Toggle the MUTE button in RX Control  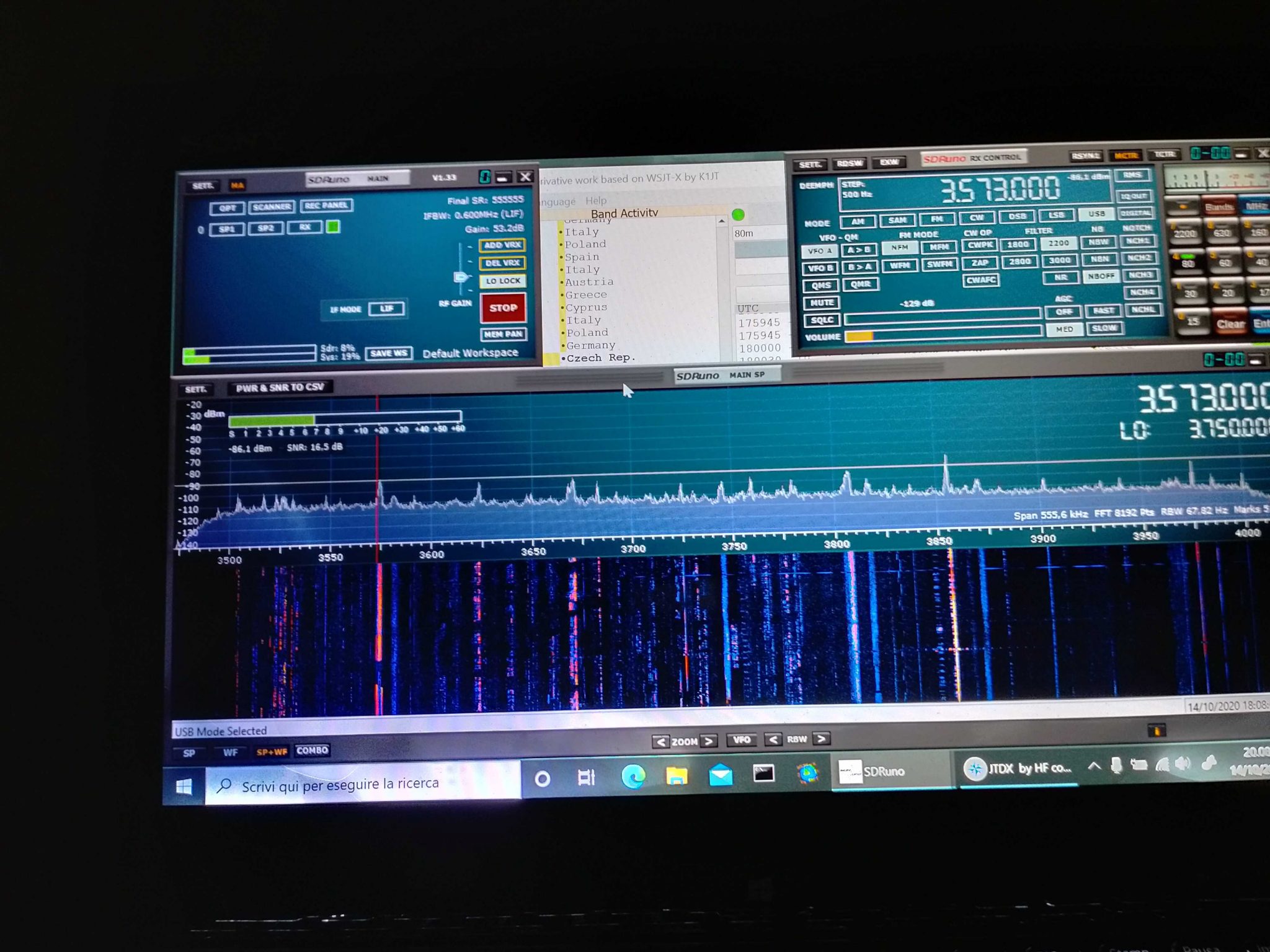821,302
